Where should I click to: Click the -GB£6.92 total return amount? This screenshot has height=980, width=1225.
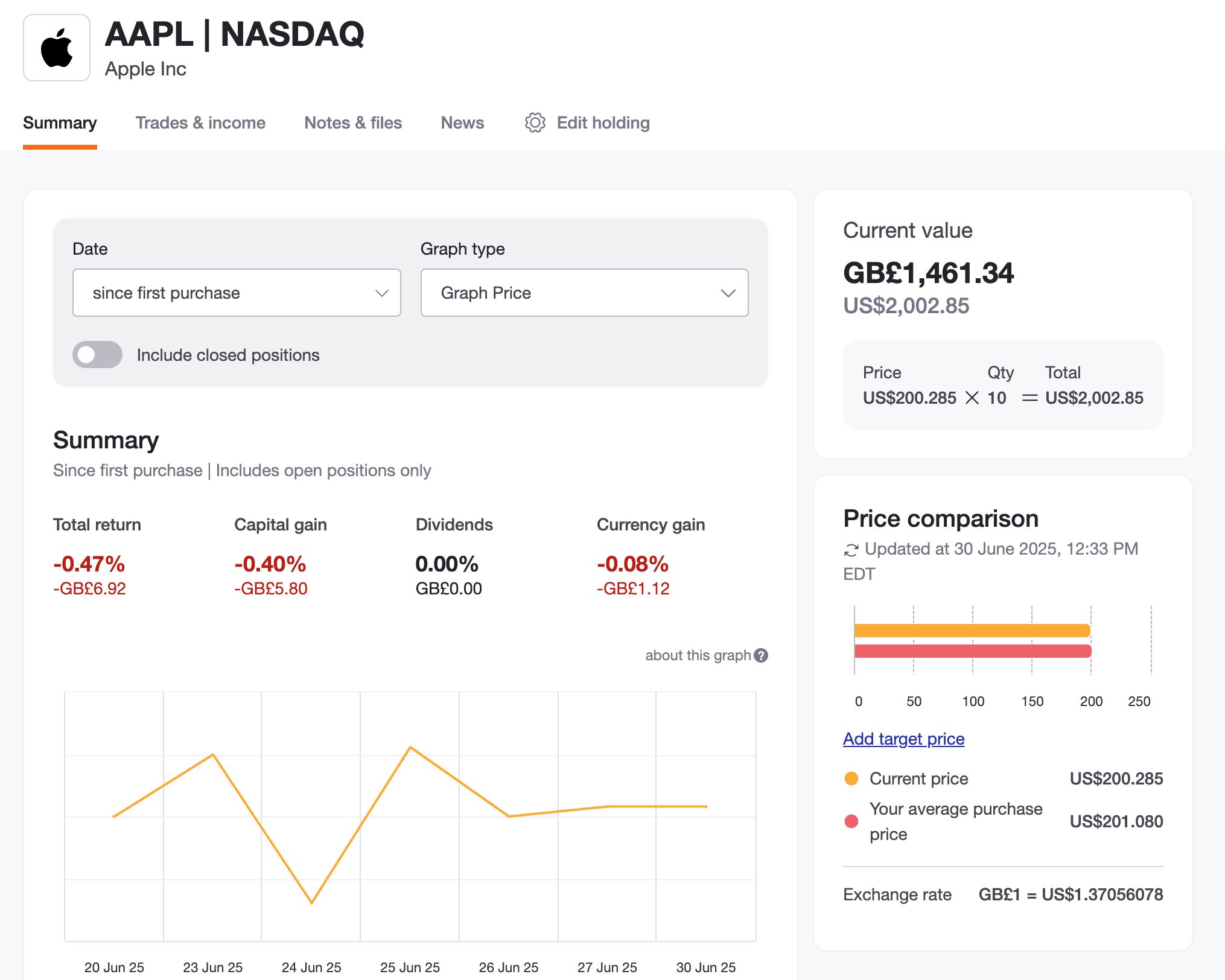[x=89, y=588]
